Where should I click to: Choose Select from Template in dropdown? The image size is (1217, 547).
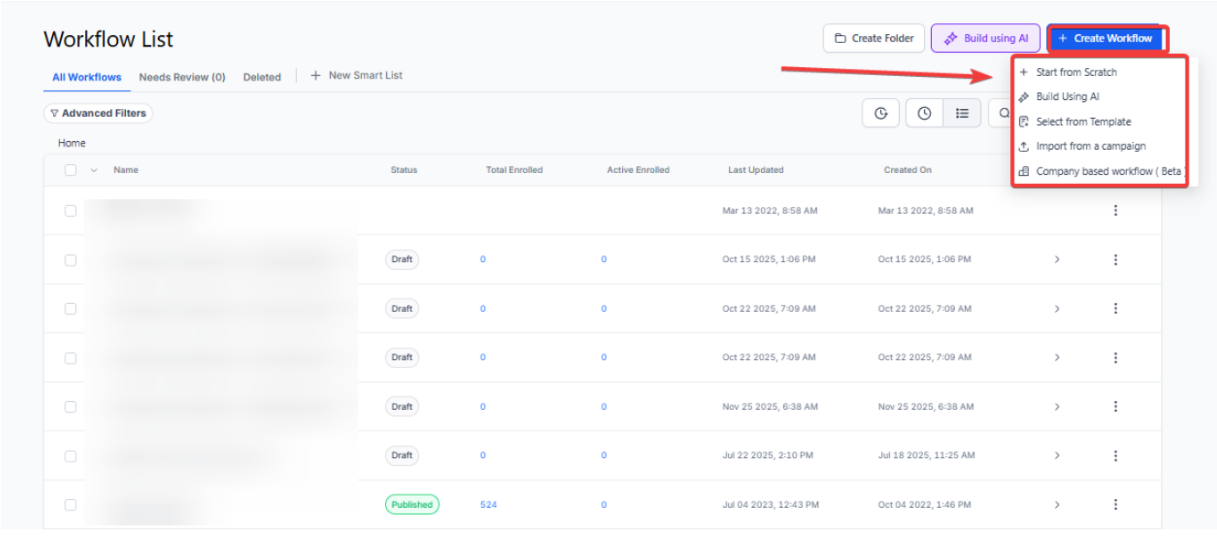(1083, 122)
